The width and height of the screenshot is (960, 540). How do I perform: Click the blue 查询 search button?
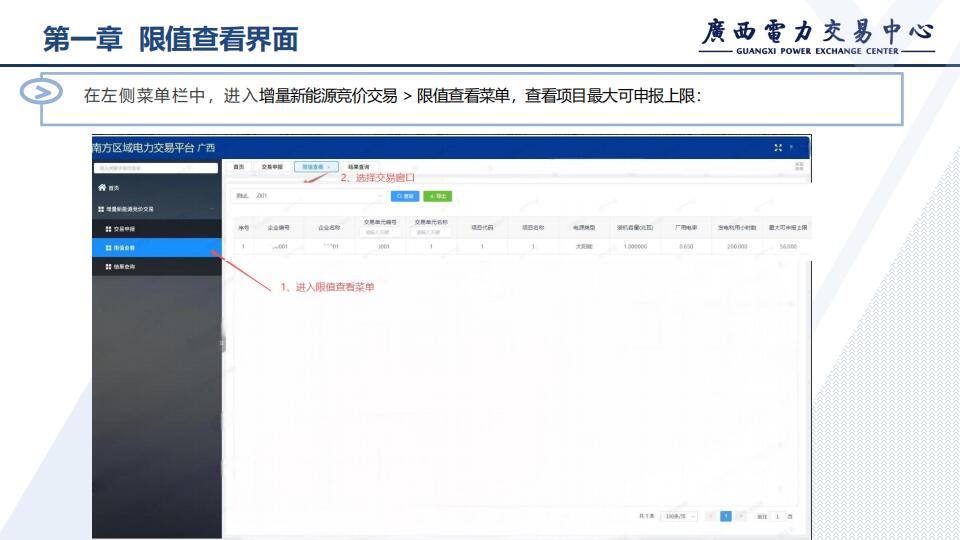coord(405,196)
